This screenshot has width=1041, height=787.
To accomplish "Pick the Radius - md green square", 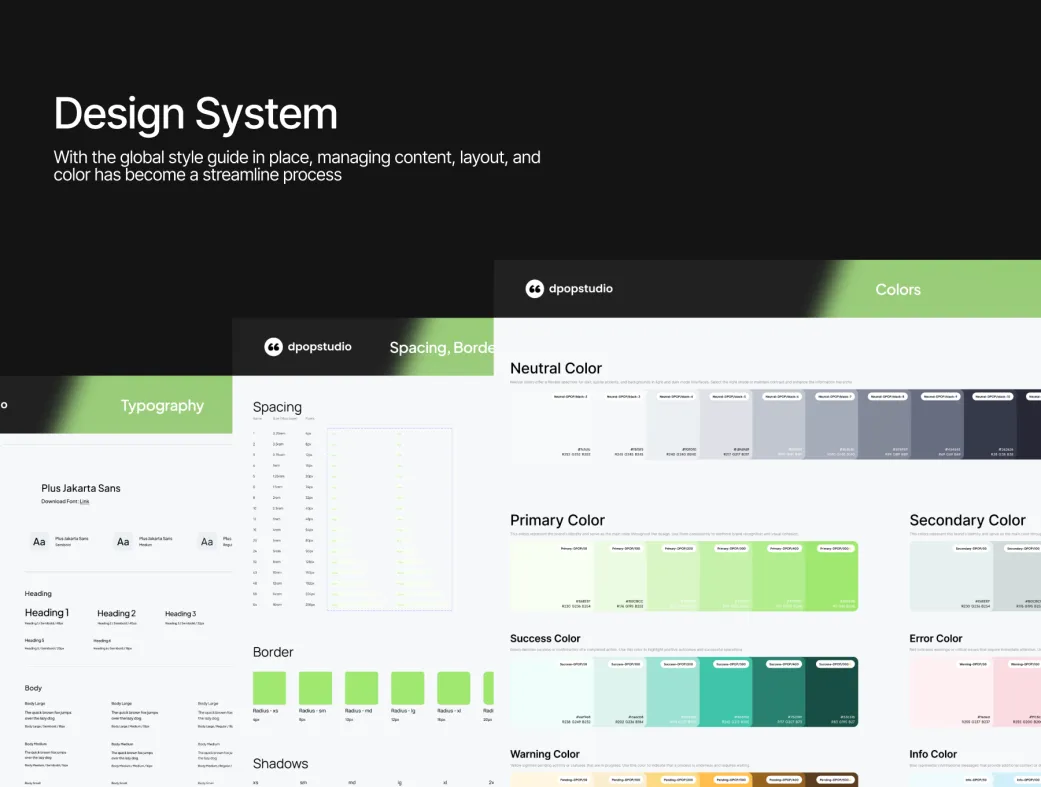I will pyautogui.click(x=361, y=688).
